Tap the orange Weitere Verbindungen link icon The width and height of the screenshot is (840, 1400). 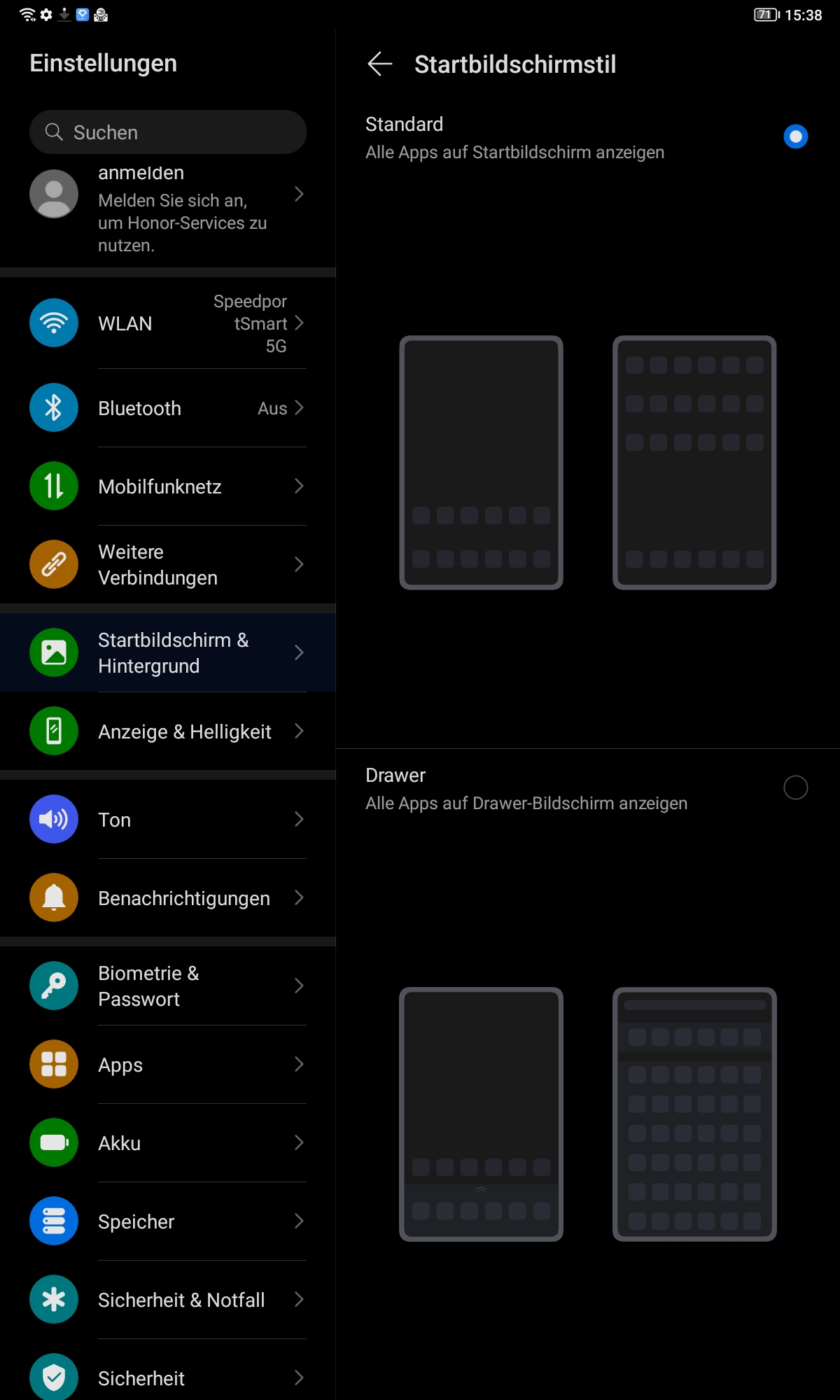coord(54,564)
